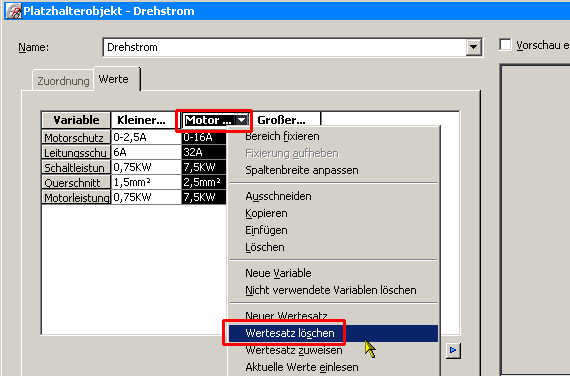This screenshot has width=570, height=376.
Task: Click Wertesatz löschen menu entry
Action: pos(333,333)
